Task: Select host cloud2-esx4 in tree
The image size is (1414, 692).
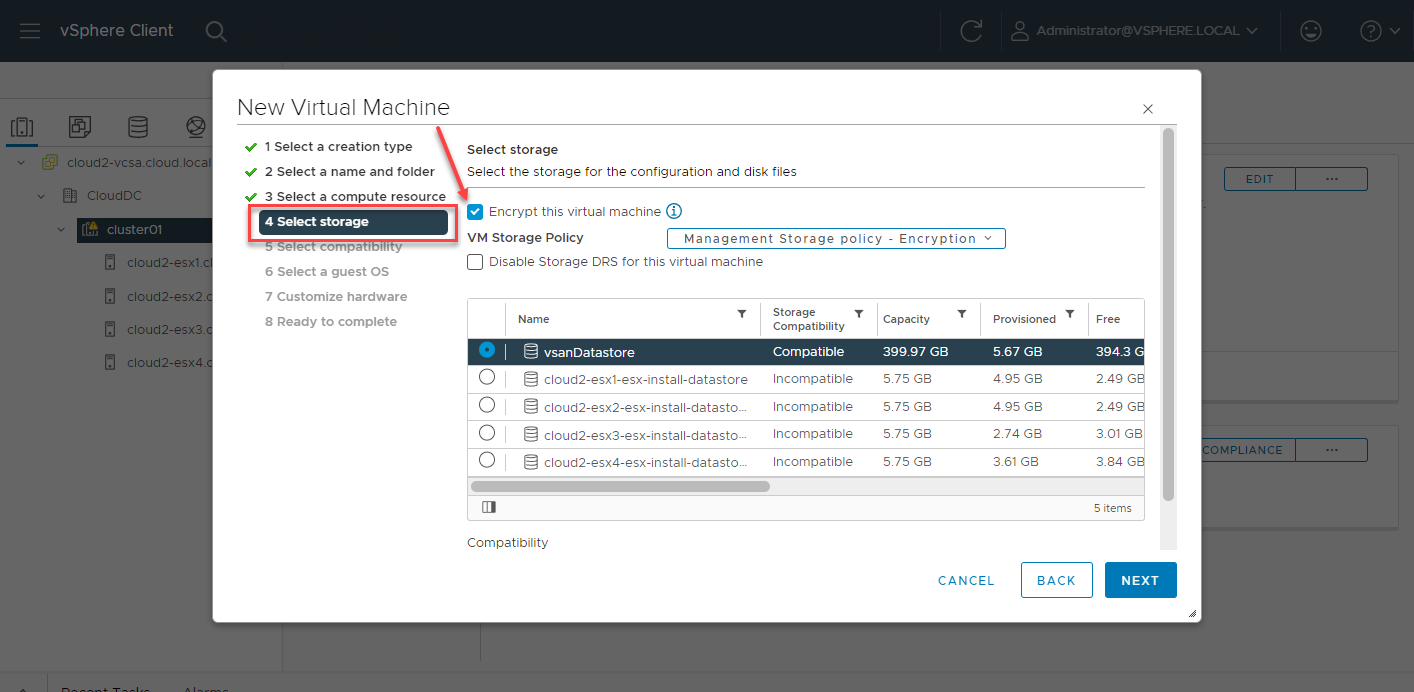Action: [x=169, y=363]
